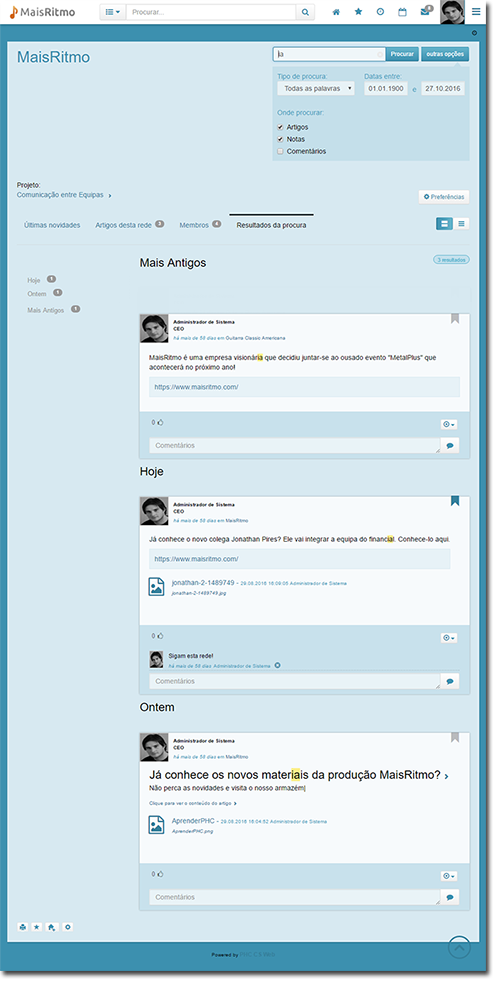Open the list dropdown beside search box
496x983 pixels.
113,12
